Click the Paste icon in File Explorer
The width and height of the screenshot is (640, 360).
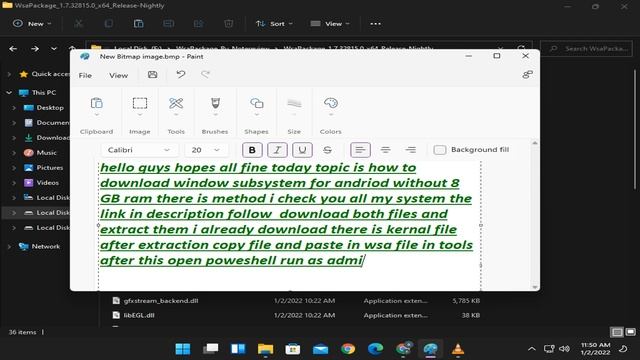[x=138, y=24]
